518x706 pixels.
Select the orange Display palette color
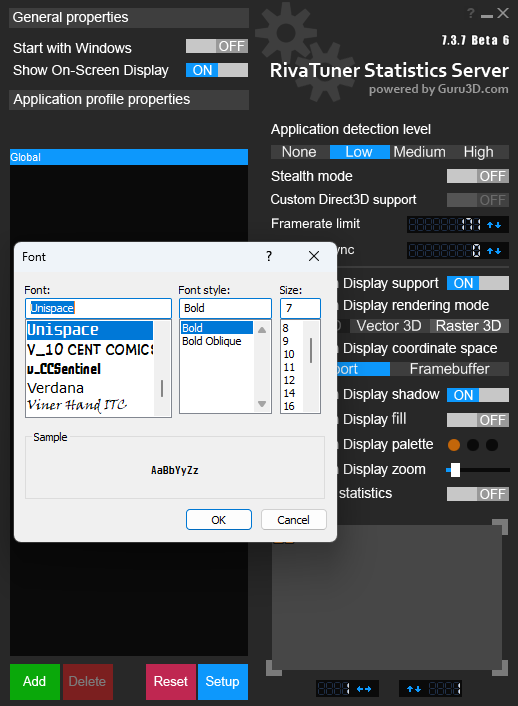[x=454, y=445]
